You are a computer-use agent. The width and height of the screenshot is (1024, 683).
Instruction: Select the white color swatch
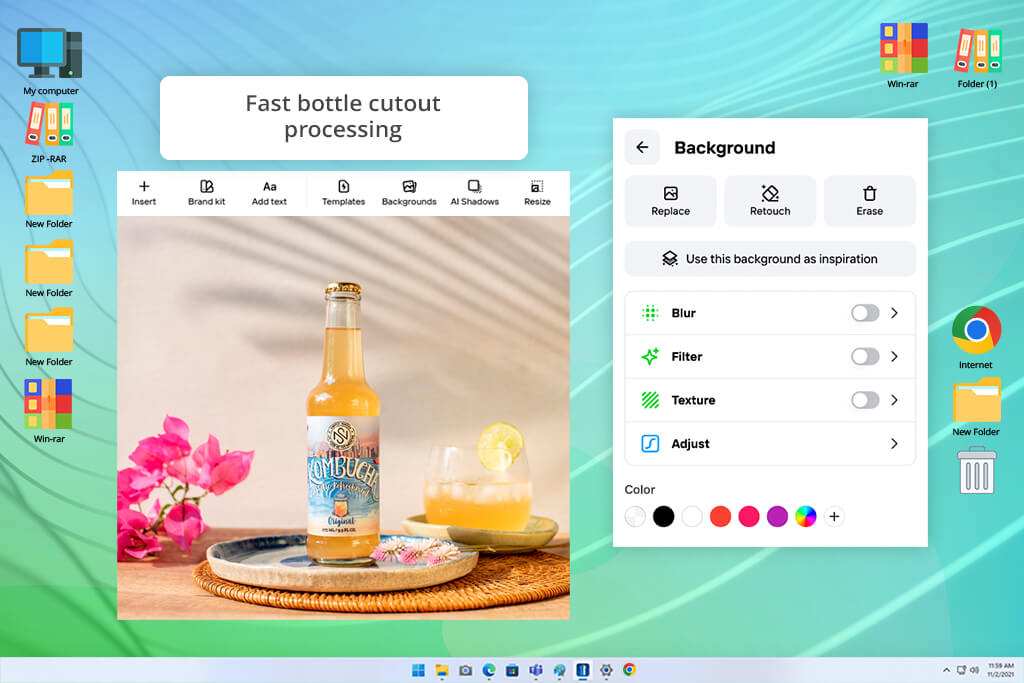tap(692, 516)
